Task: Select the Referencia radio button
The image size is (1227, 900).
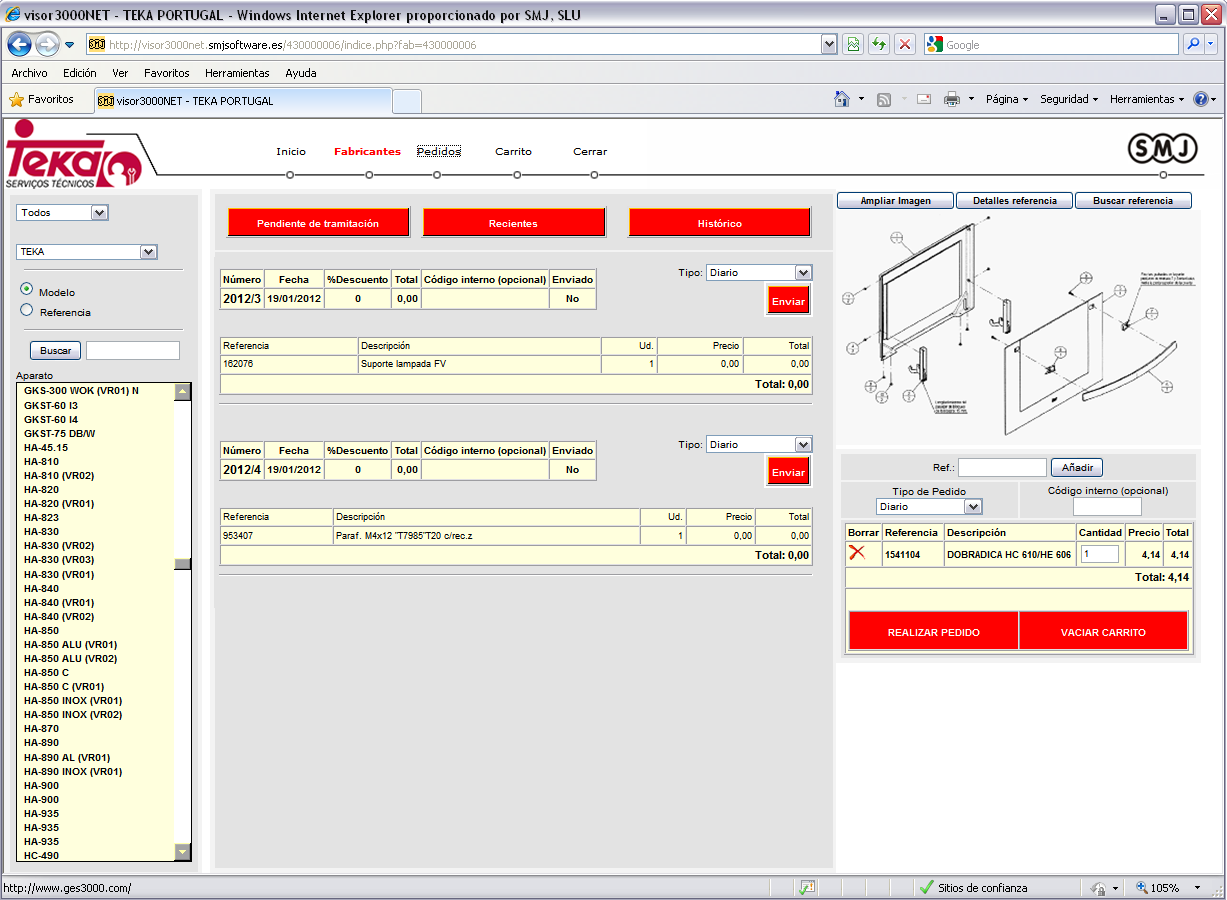Action: (x=27, y=311)
